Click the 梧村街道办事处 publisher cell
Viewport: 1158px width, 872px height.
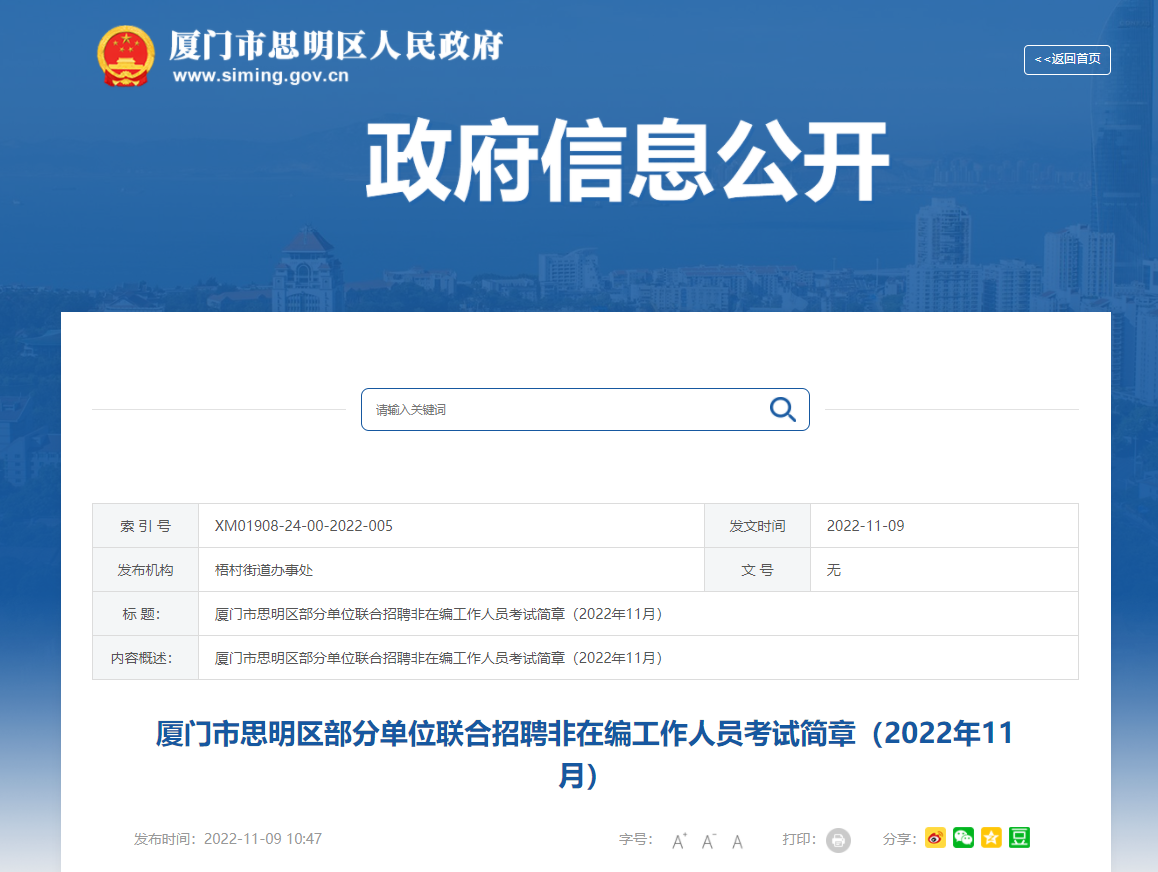(x=264, y=570)
